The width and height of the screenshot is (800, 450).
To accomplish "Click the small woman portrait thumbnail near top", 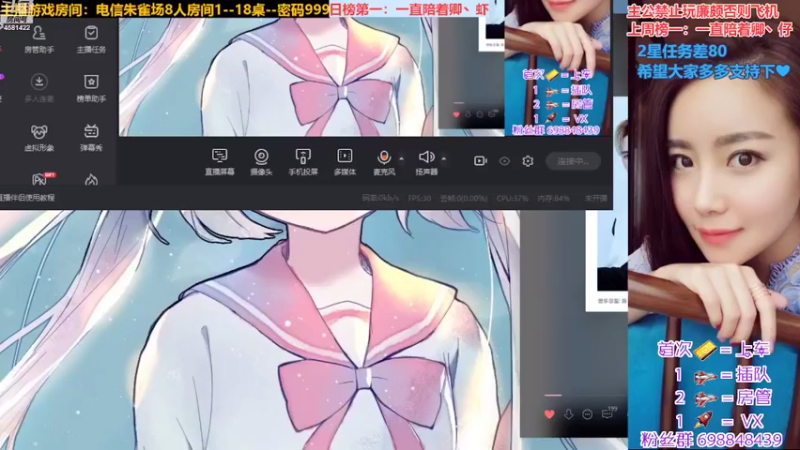I will [558, 67].
